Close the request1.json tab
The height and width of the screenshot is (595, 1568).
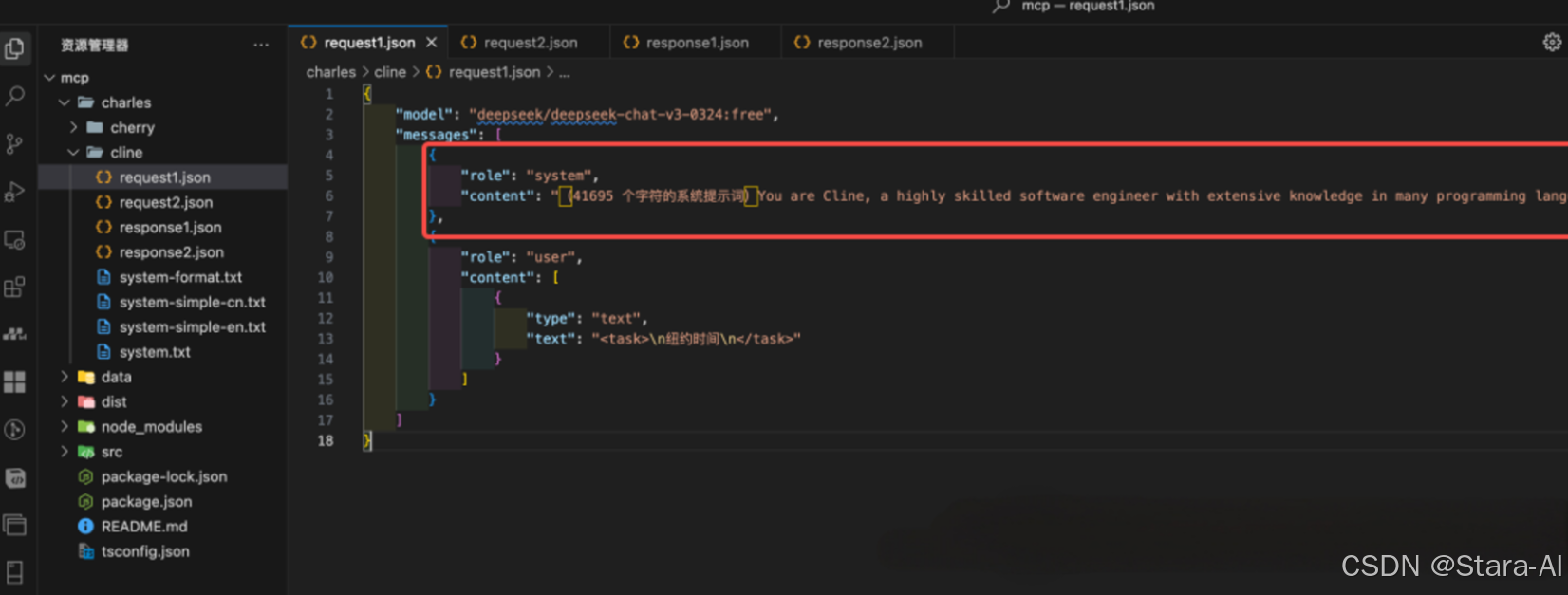click(x=431, y=43)
